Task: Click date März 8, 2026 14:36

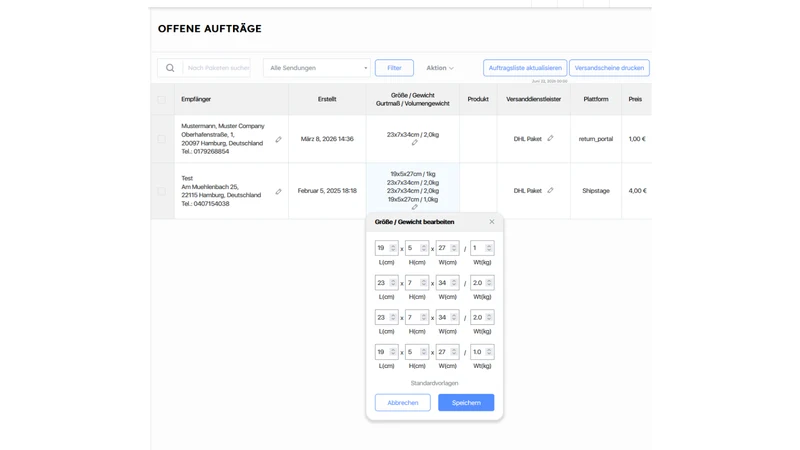Action: [x=327, y=139]
